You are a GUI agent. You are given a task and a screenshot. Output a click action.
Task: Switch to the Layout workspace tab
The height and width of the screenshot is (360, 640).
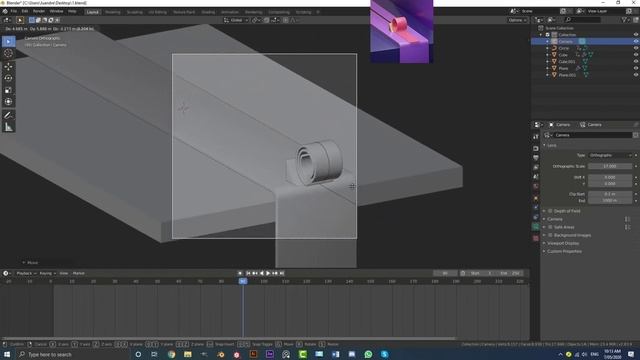pos(93,12)
